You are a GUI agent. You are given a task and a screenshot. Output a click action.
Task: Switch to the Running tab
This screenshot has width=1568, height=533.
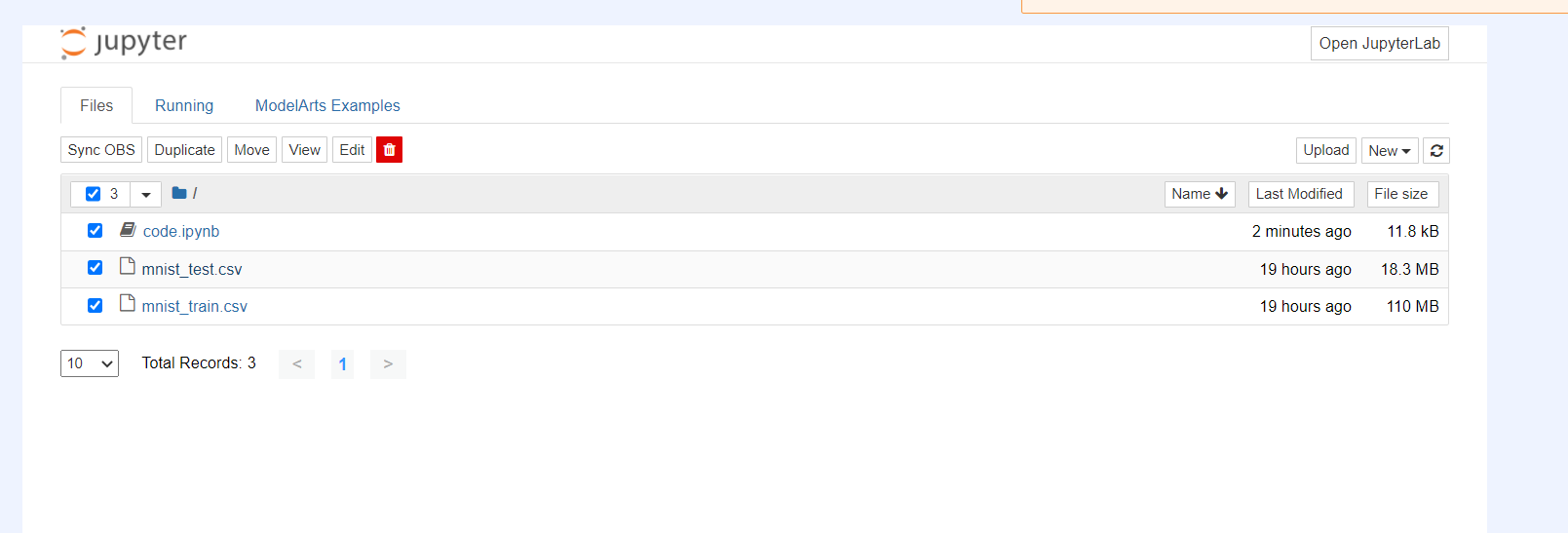pyautogui.click(x=184, y=105)
